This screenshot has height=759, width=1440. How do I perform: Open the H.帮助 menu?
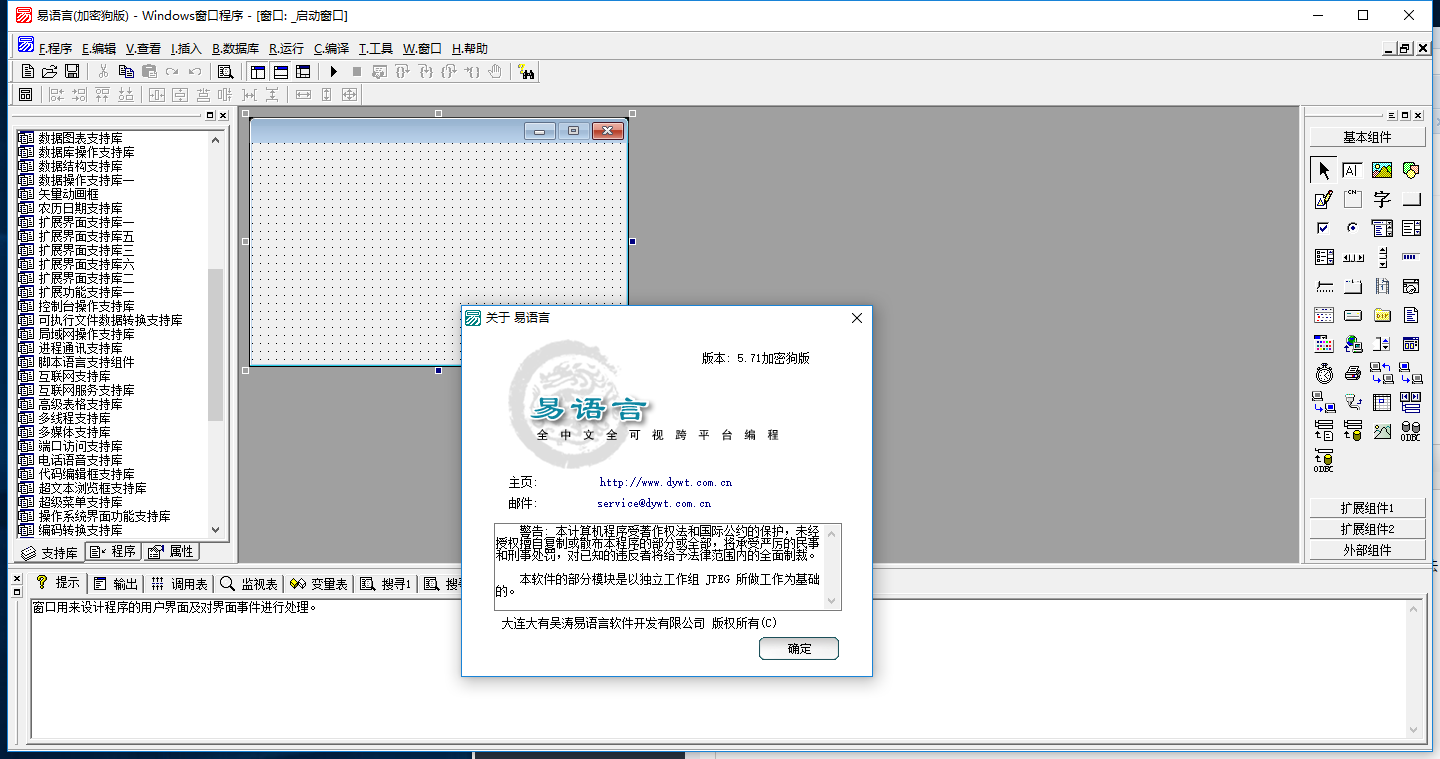(x=470, y=48)
